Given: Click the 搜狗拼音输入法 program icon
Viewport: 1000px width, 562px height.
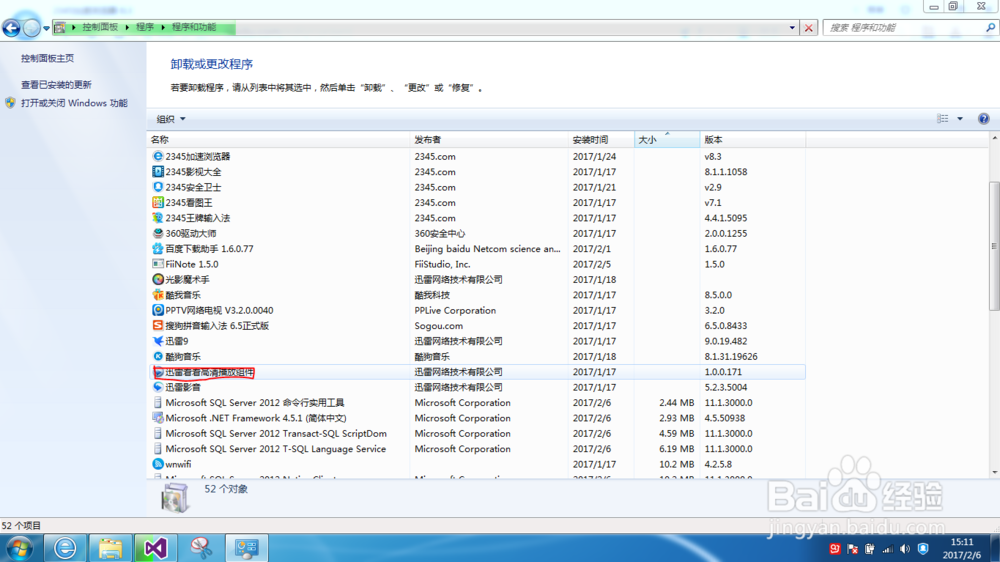Looking at the screenshot, I should point(158,325).
